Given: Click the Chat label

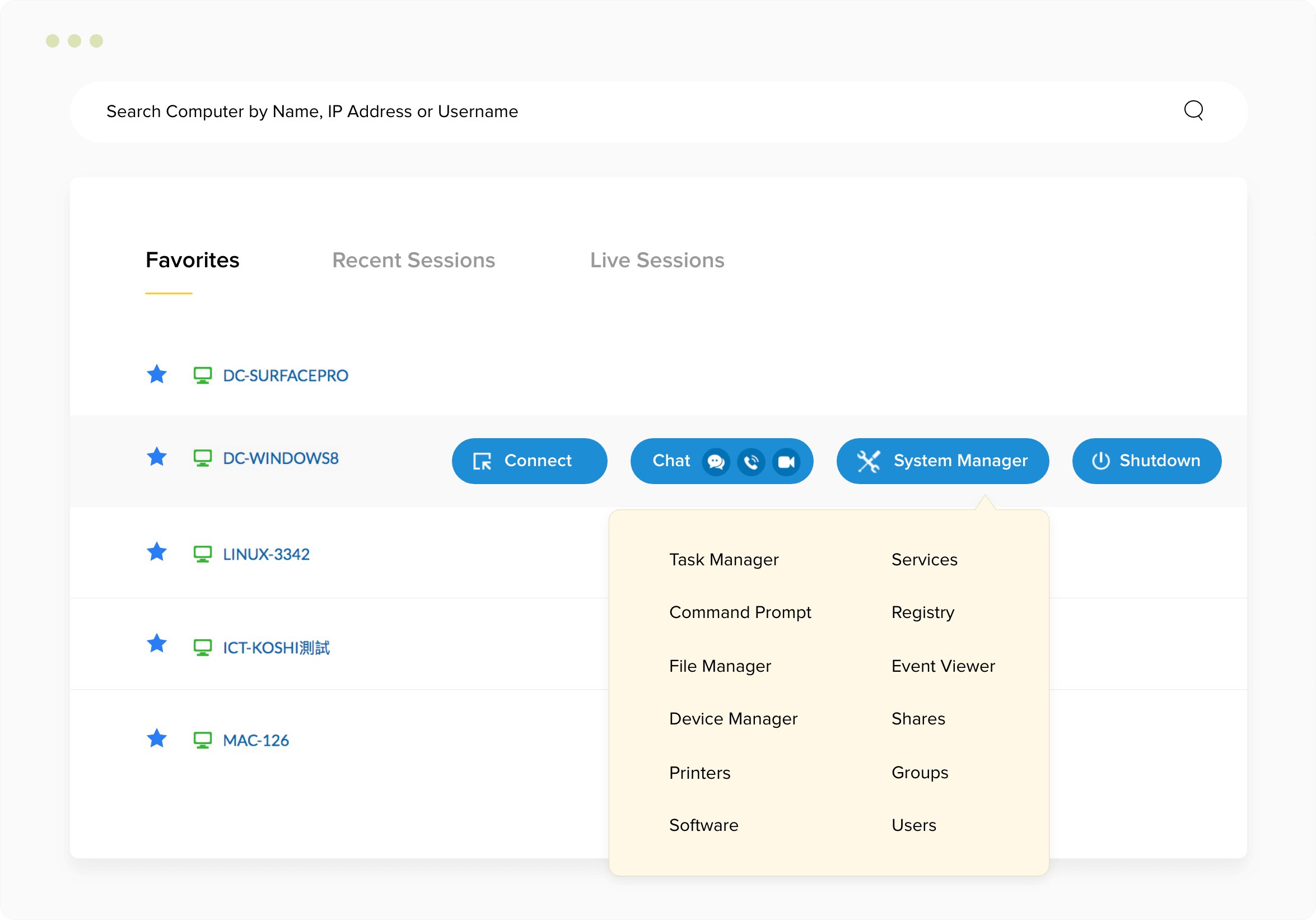Looking at the screenshot, I should [671, 461].
